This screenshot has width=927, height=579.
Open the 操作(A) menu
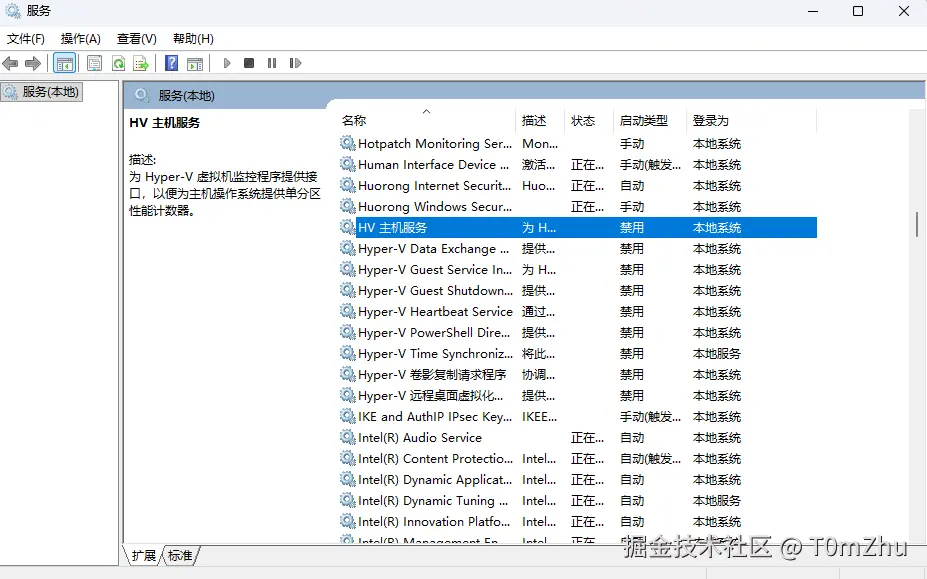click(80, 39)
